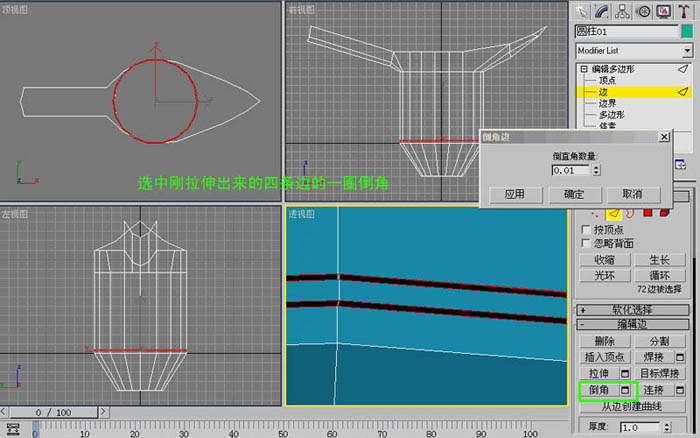Click the 连接 connect button

point(654,390)
